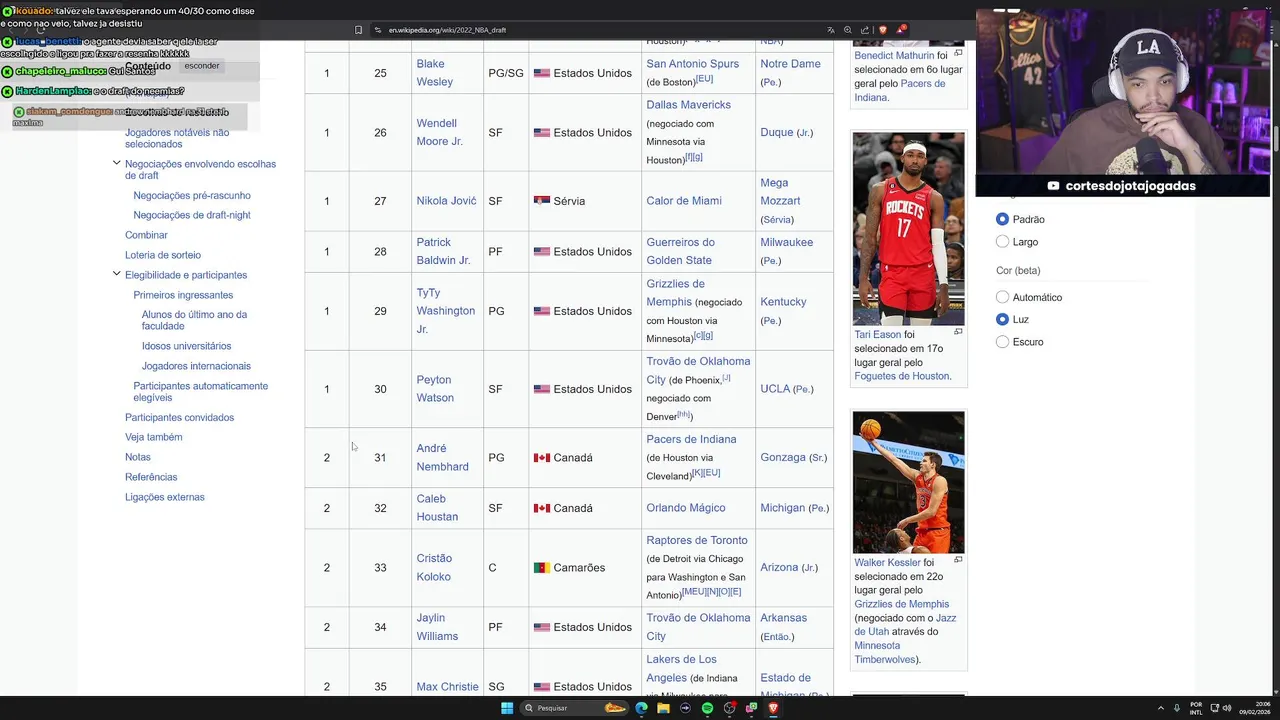Image resolution: width=1280 pixels, height=720 pixels.
Task: Go to Loteria de sorteio section
Action: [x=163, y=255]
